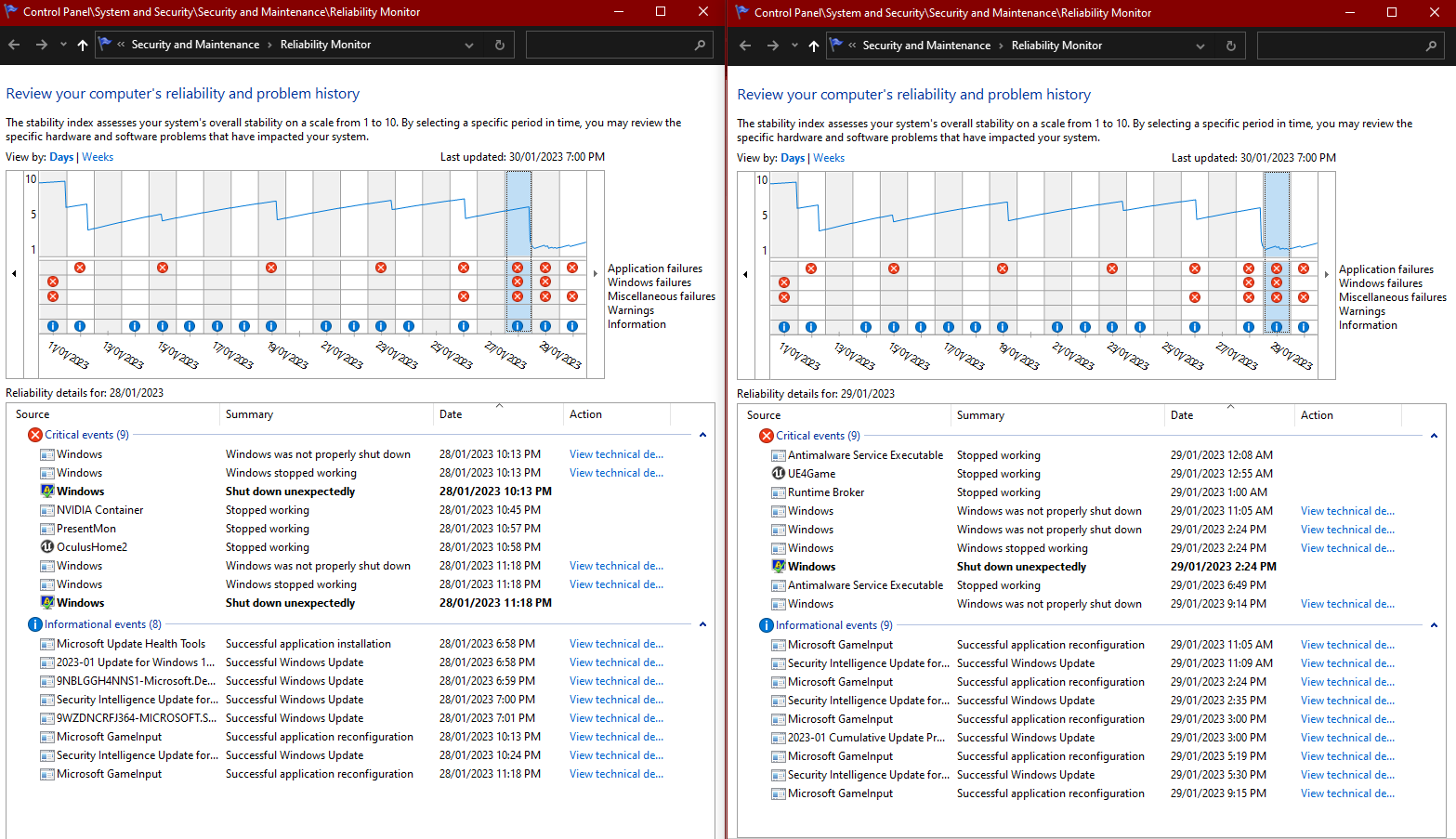Sort by Date column in right window
The height and width of the screenshot is (839, 1456).
pyautogui.click(x=1228, y=415)
